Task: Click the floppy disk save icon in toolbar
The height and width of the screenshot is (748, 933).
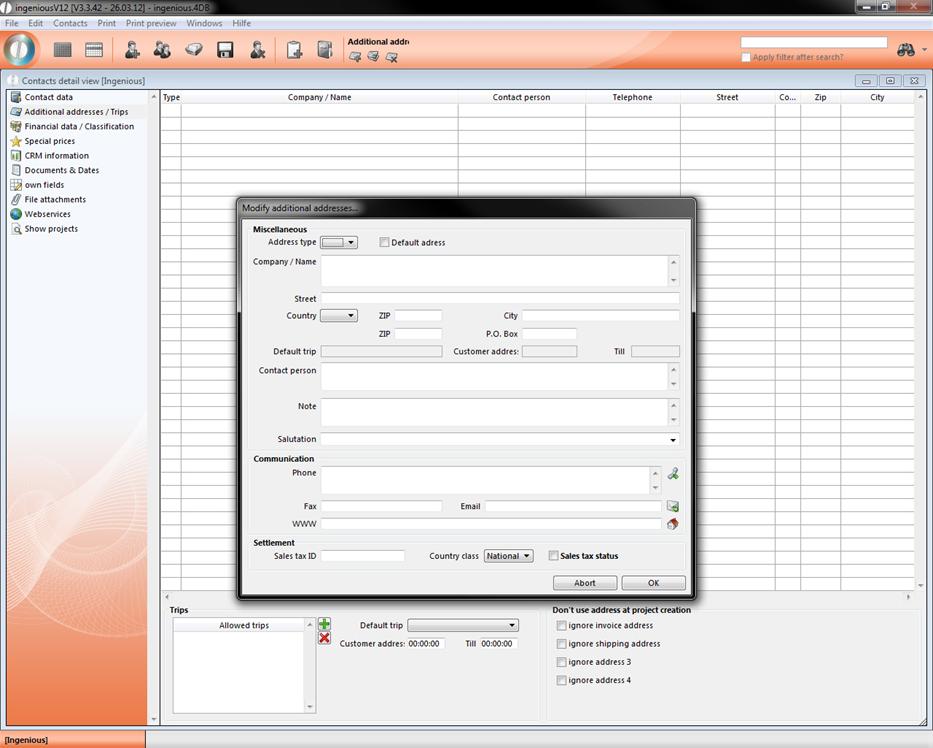Action: (225, 50)
